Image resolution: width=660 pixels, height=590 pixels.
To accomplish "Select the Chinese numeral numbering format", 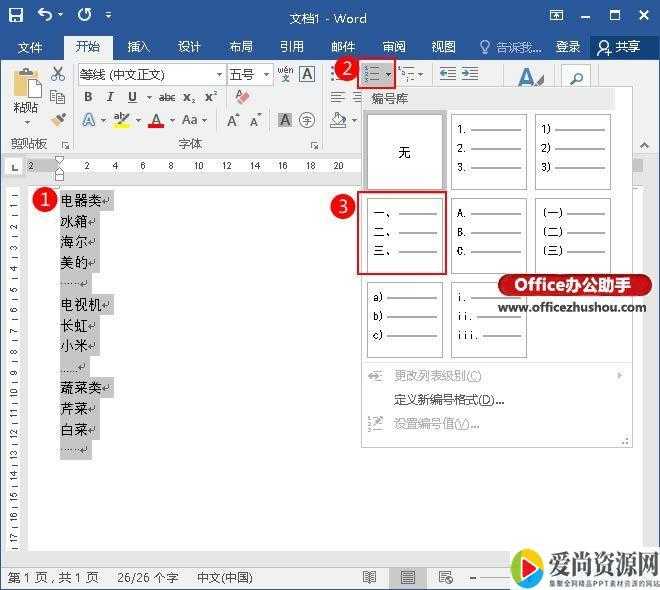I will [x=405, y=233].
